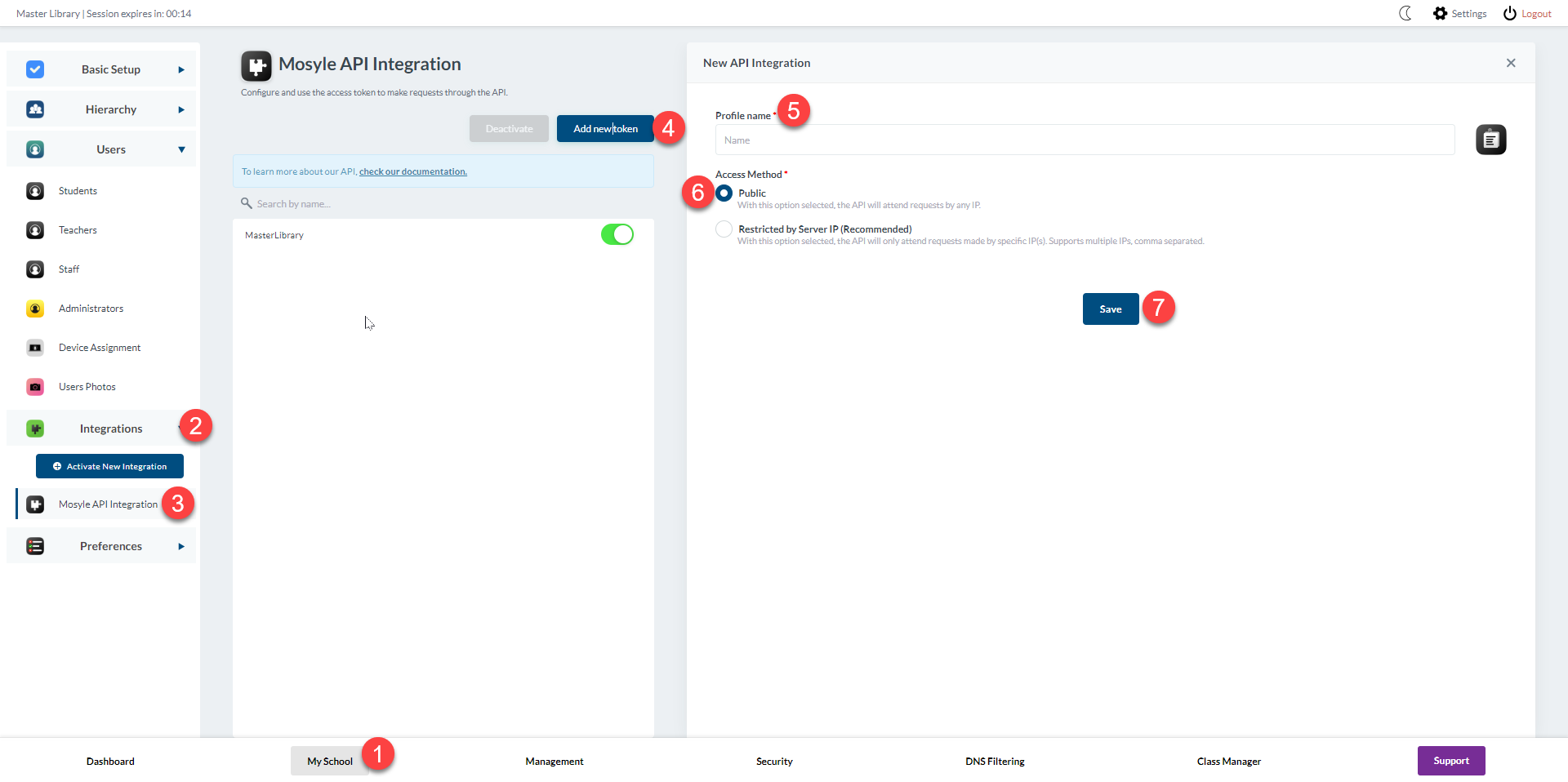Screen dimensions: 1568x782
Task: Go to the Security tab
Action: coord(774,761)
